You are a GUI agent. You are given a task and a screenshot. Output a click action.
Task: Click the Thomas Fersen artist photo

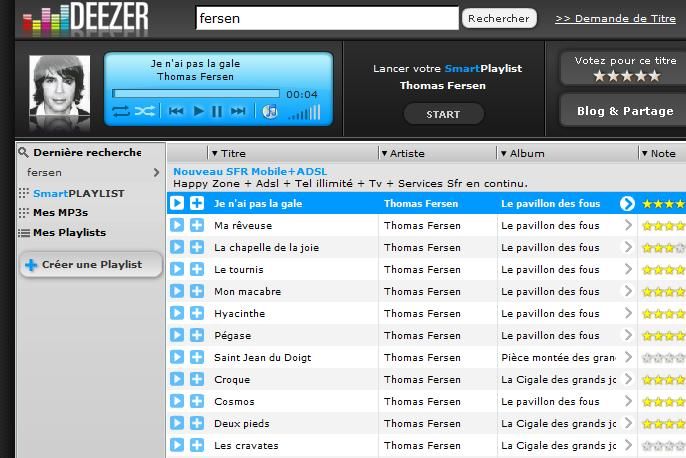coord(60,86)
